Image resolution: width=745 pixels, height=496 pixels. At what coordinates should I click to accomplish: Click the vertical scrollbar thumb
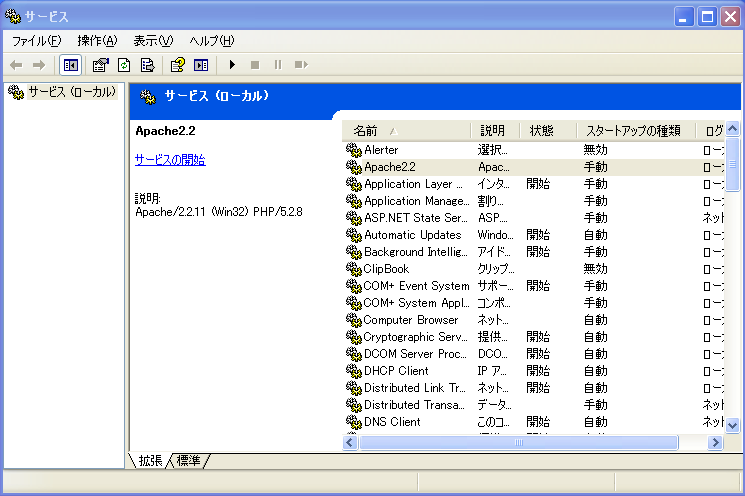(x=733, y=164)
